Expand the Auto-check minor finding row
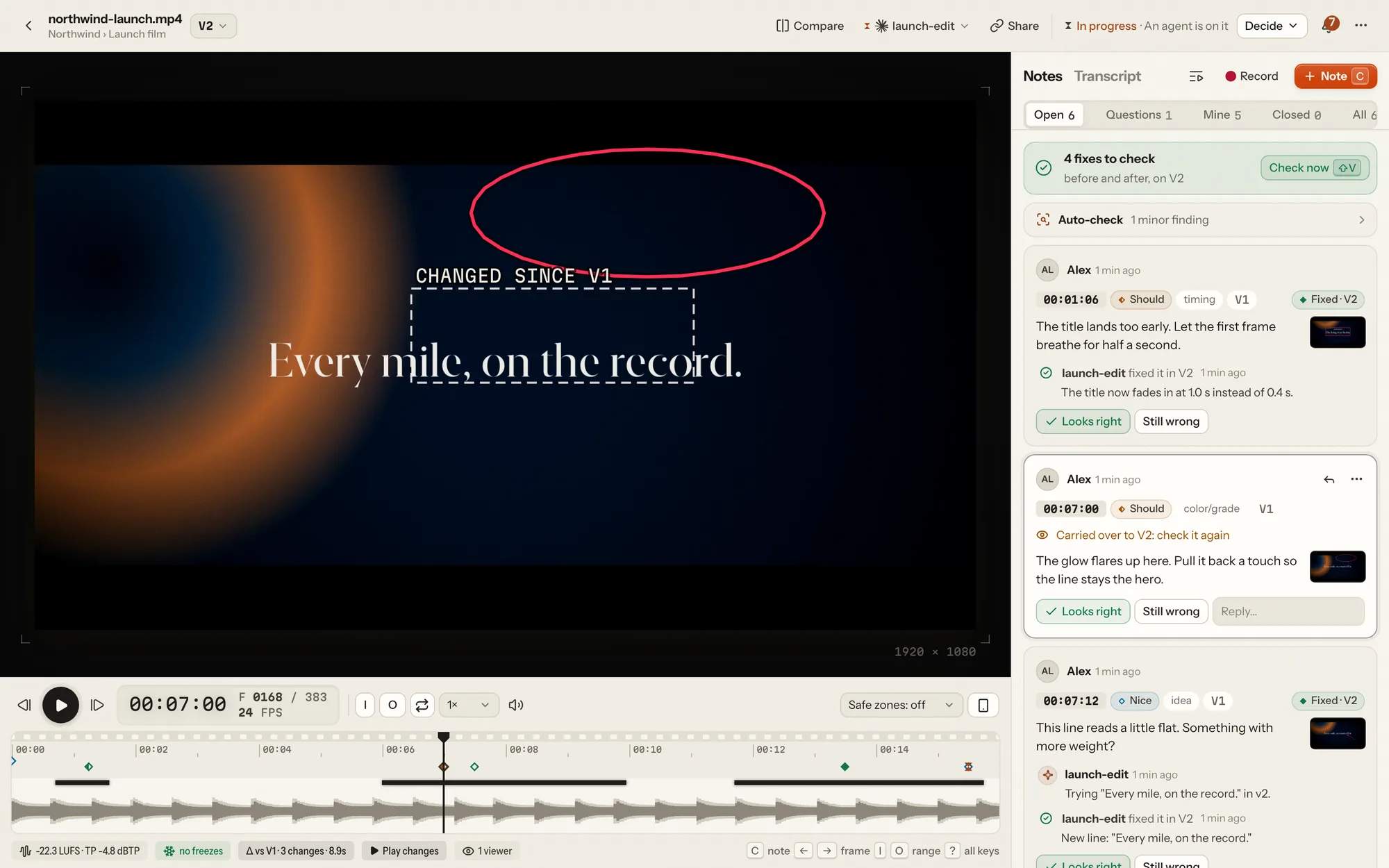 click(x=1200, y=220)
